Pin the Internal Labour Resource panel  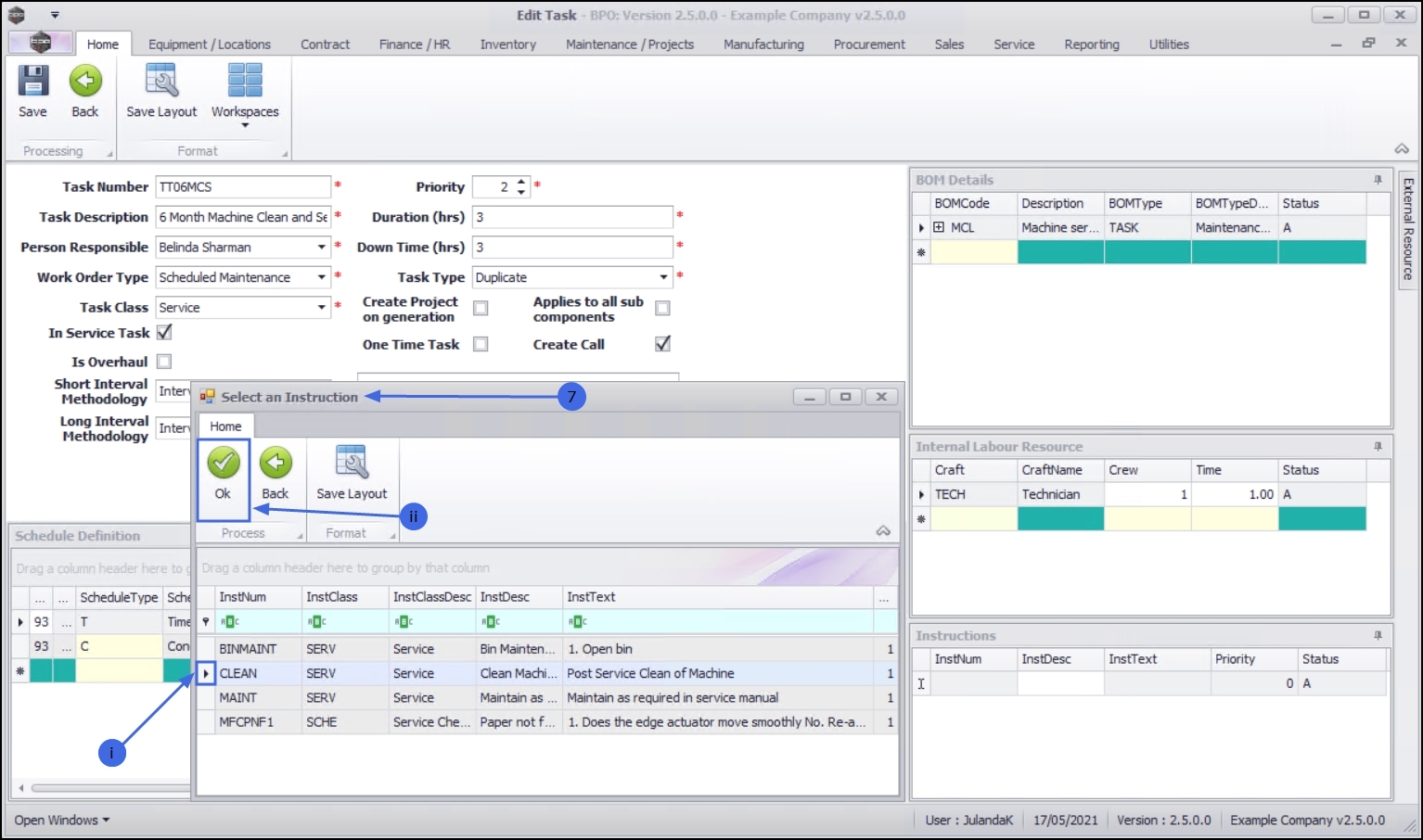coord(1378,447)
